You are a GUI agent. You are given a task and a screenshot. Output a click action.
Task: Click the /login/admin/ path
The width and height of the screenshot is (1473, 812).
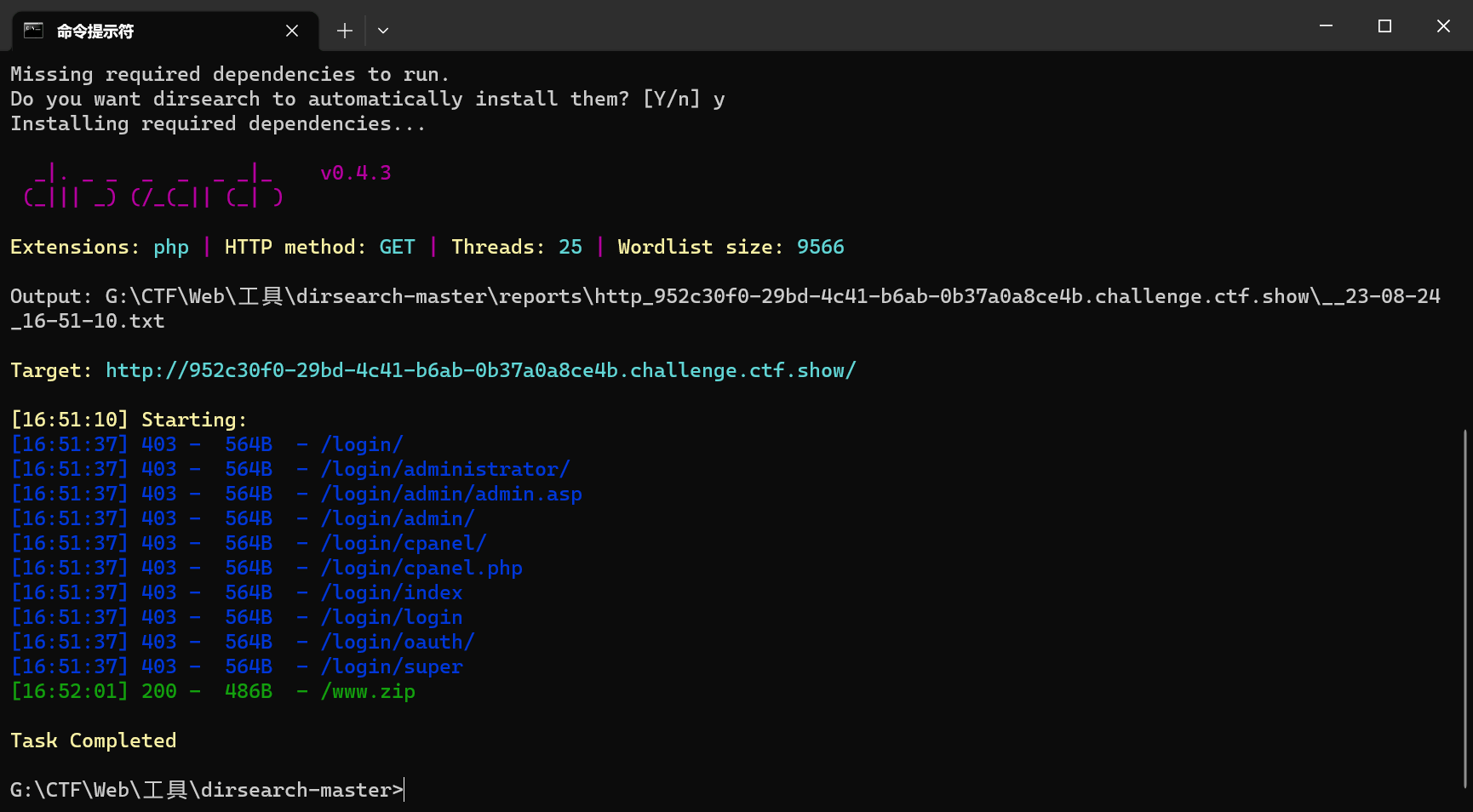point(398,518)
